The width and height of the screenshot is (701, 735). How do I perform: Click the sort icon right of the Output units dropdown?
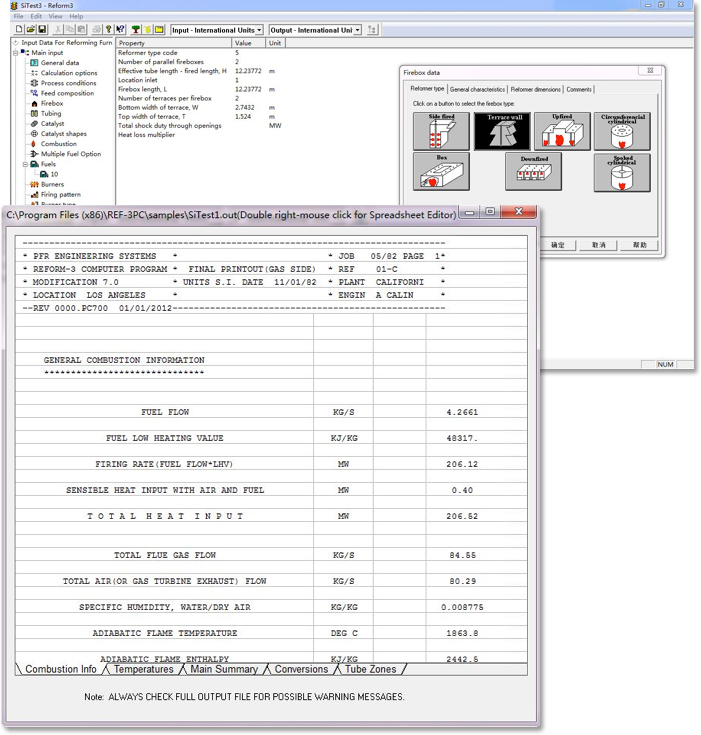(372, 30)
